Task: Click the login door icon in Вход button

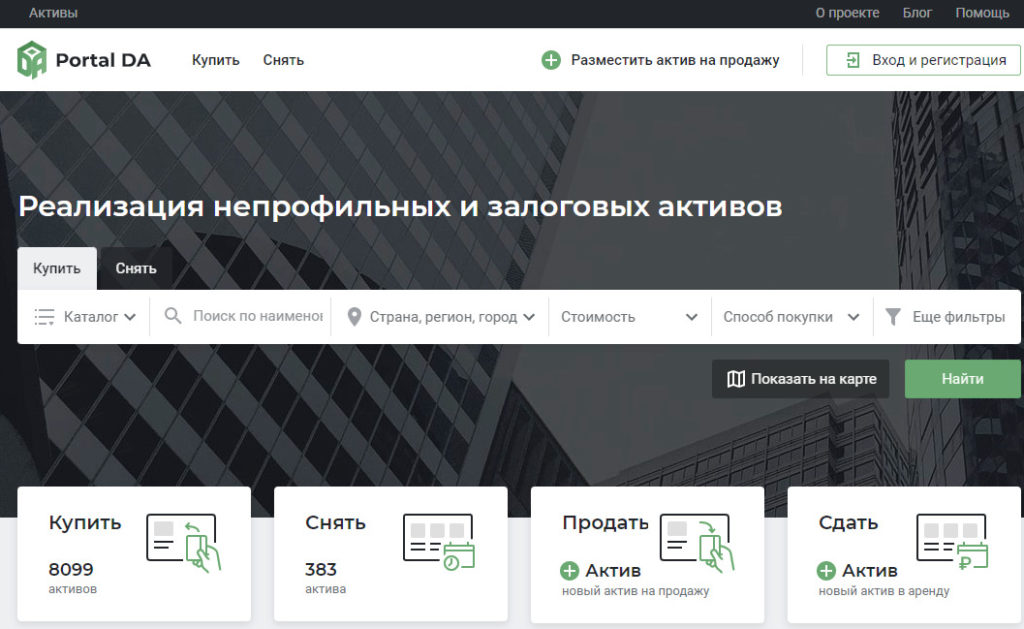Action: [853, 60]
